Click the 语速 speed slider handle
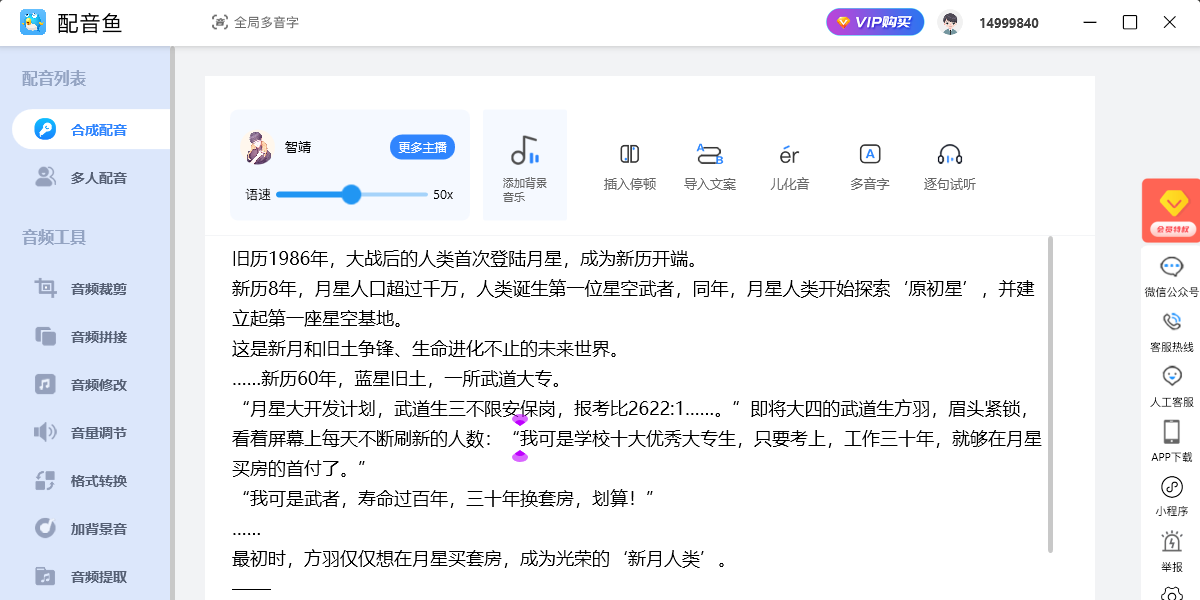Image resolution: width=1200 pixels, height=600 pixels. point(351,194)
